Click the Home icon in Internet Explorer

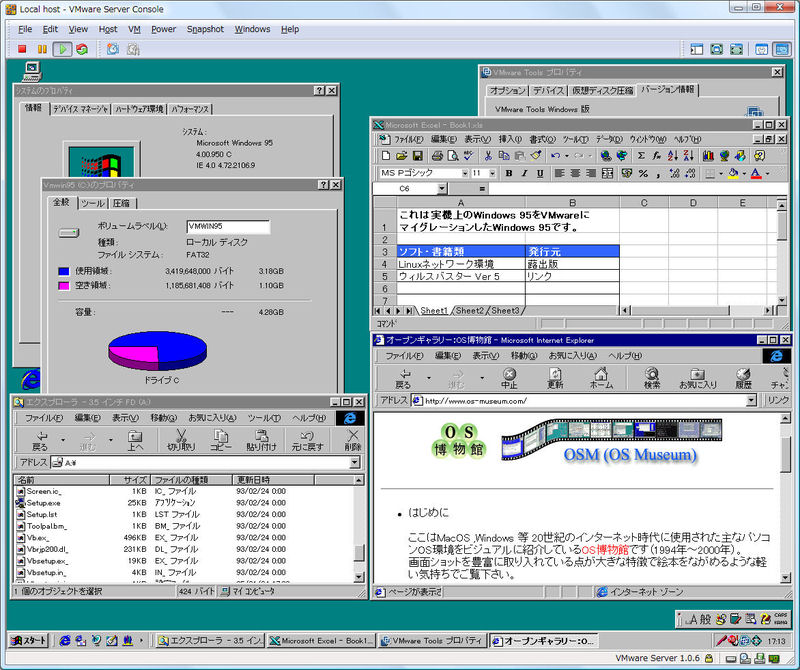click(601, 378)
